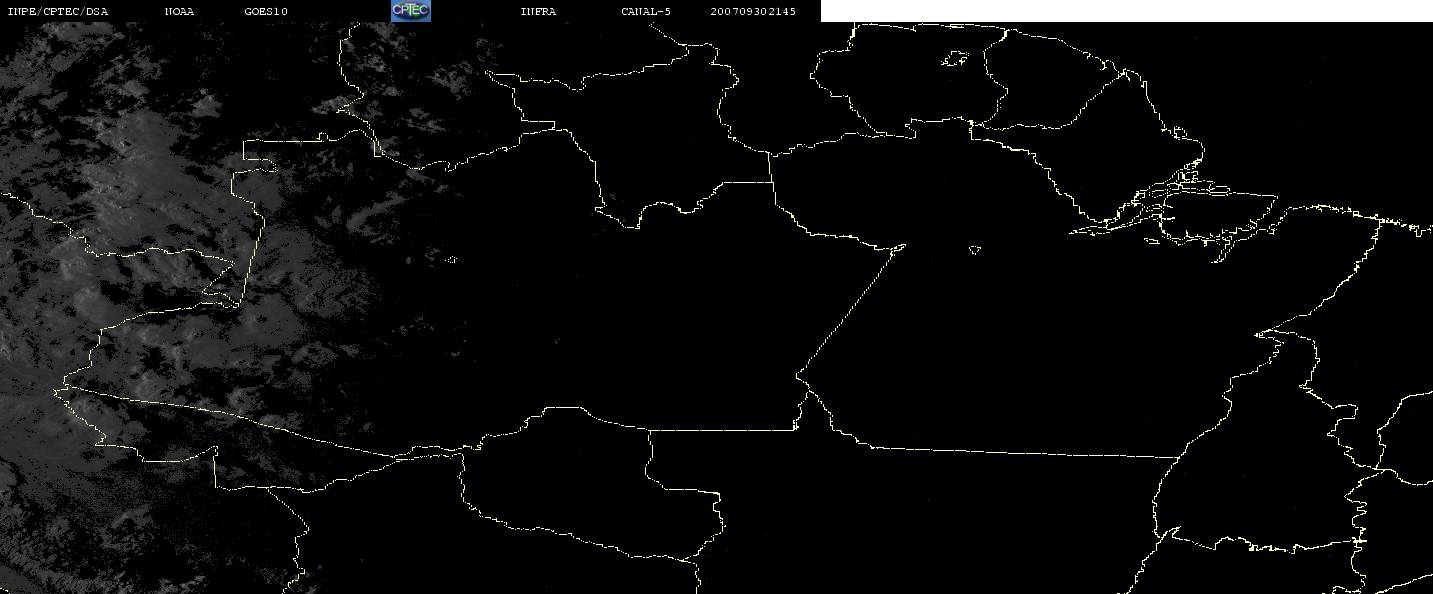Click the 200709302145 timestamp

(753, 11)
